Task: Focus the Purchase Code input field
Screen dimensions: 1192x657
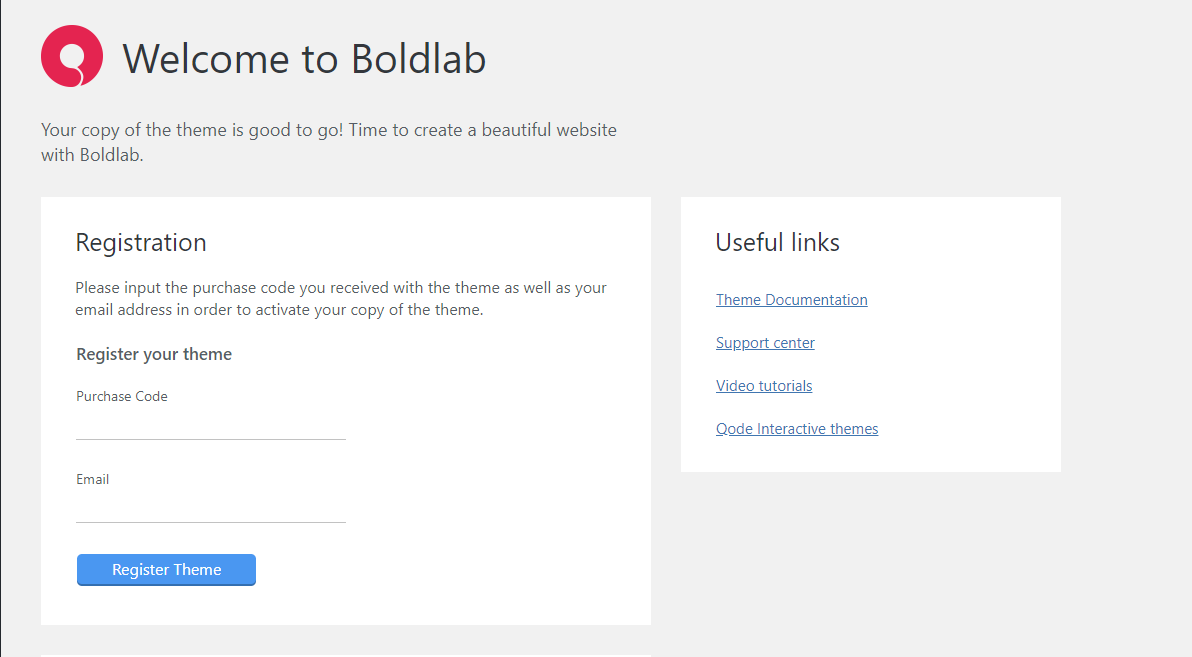Action: pyautogui.click(x=211, y=427)
